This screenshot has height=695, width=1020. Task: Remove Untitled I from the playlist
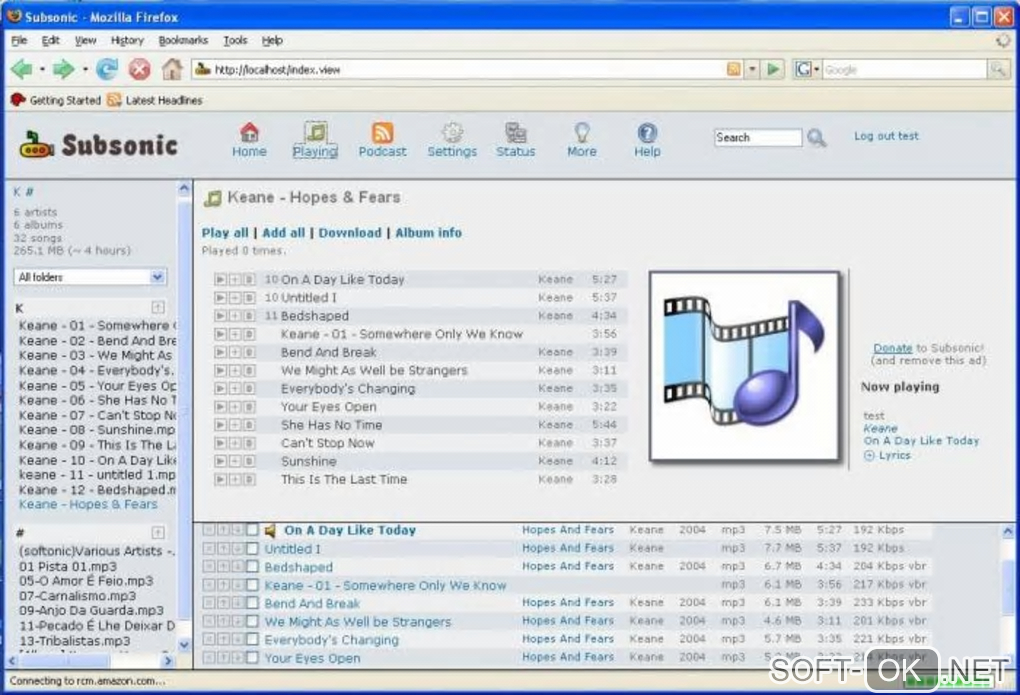(x=209, y=549)
